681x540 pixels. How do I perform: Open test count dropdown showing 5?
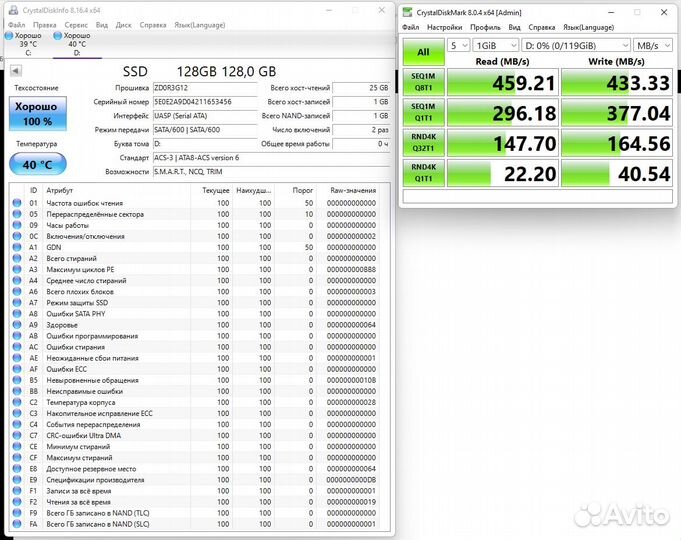click(458, 46)
